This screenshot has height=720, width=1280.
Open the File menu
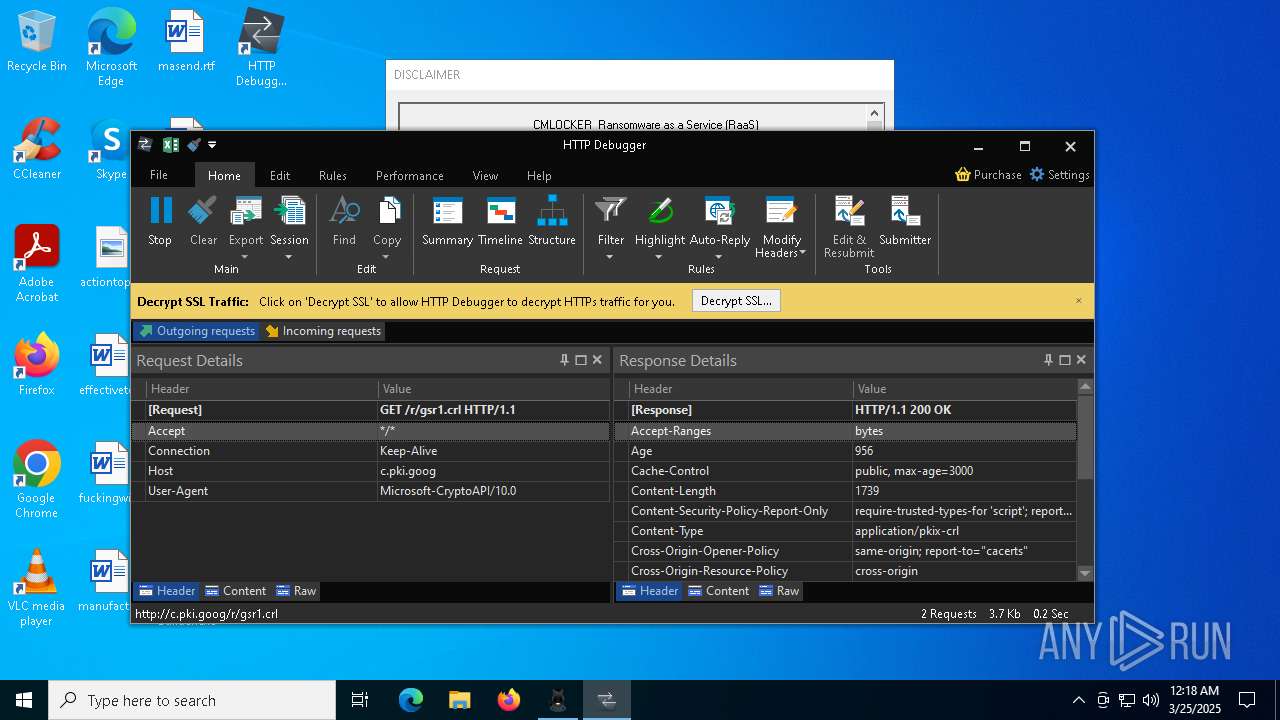[x=159, y=175]
